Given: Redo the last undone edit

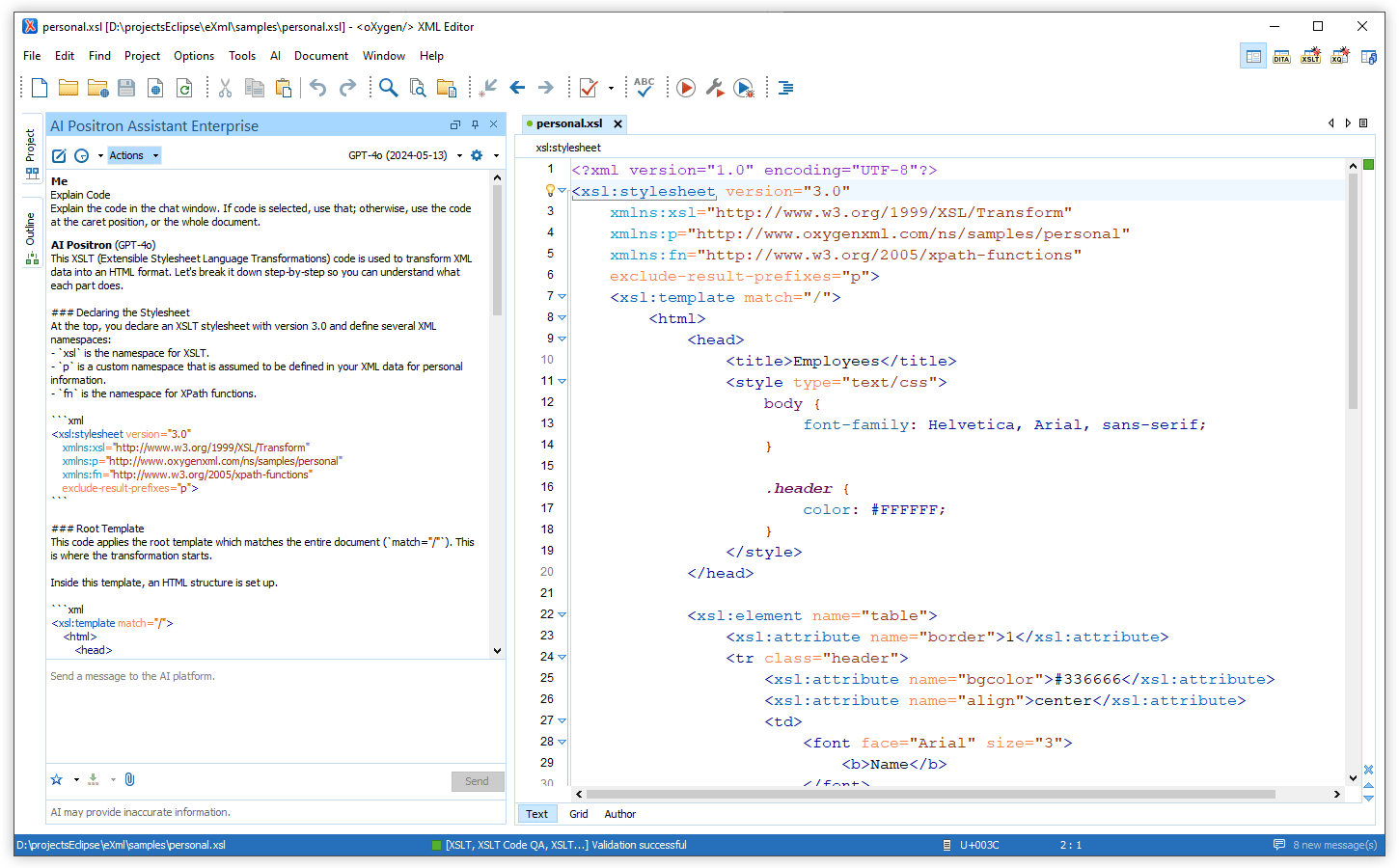Looking at the screenshot, I should [348, 88].
